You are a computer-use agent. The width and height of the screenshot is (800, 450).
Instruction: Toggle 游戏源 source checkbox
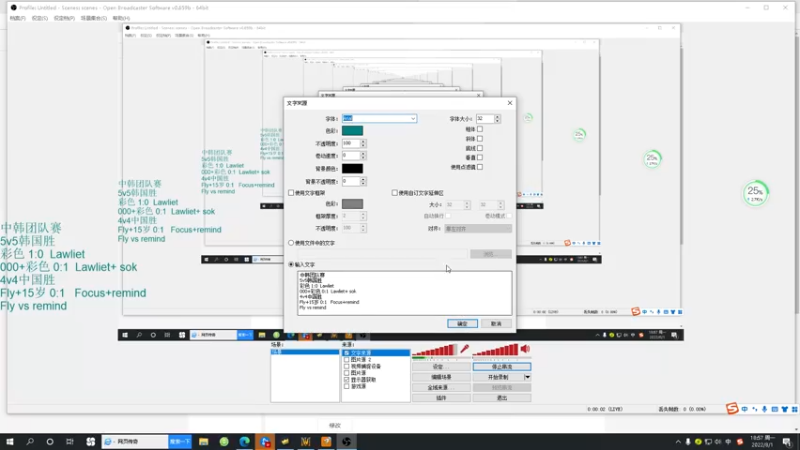(347, 386)
